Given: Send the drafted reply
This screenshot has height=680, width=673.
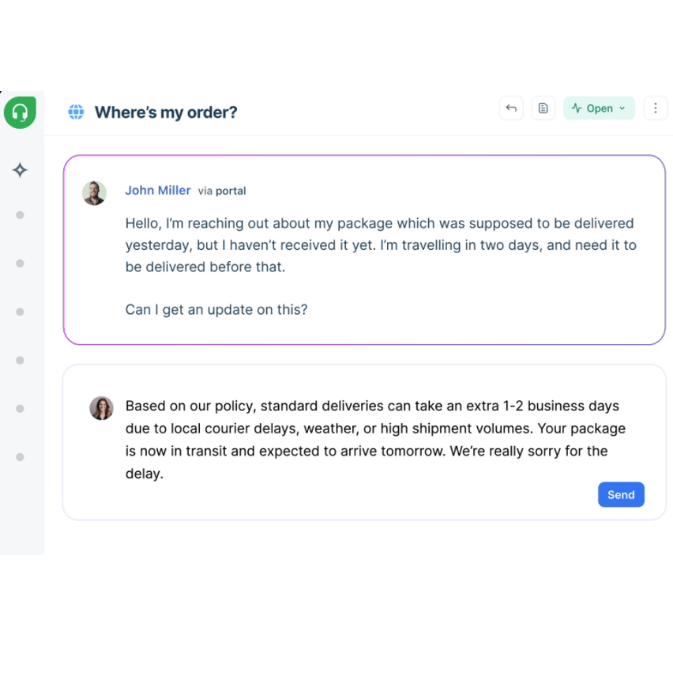Looking at the screenshot, I should click(620, 495).
